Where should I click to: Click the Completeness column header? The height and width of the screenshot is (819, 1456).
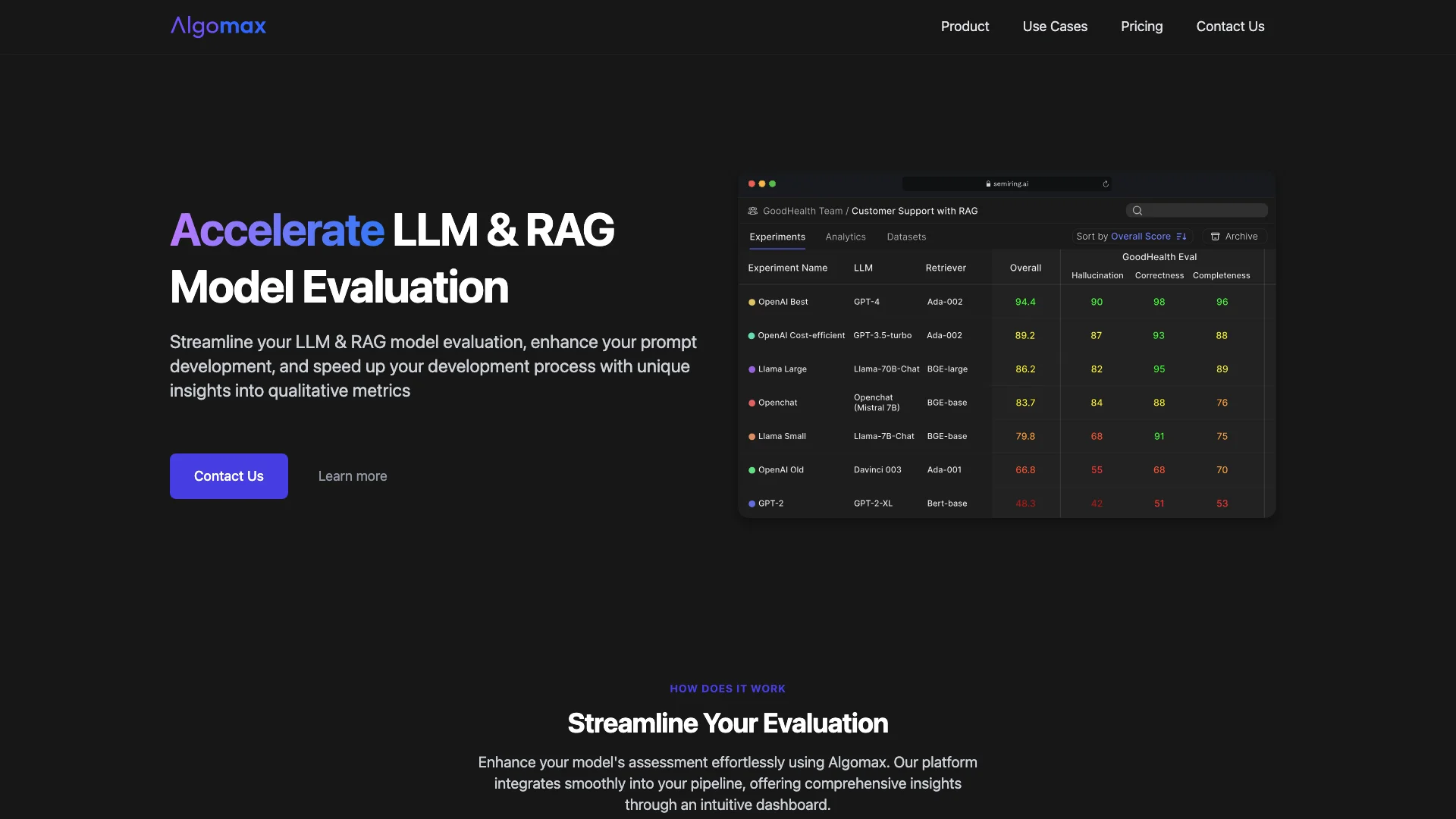(x=1222, y=275)
